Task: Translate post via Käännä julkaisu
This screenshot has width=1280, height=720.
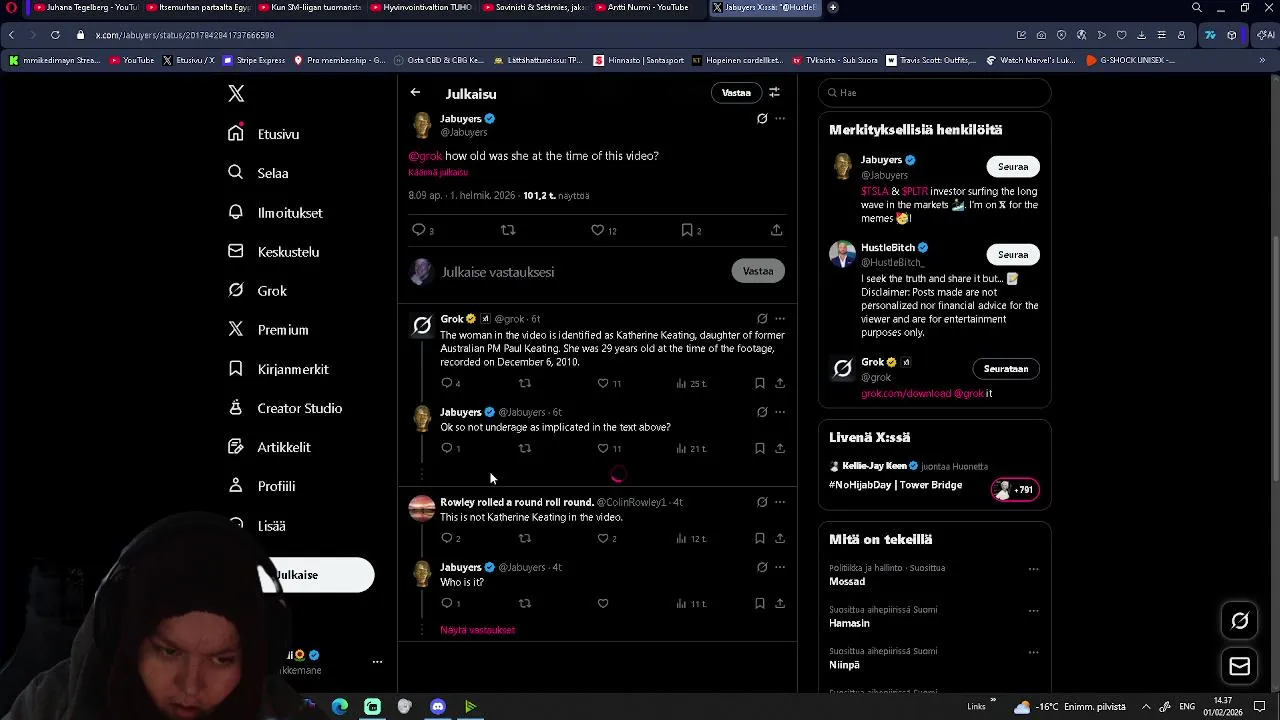Action: (x=438, y=172)
